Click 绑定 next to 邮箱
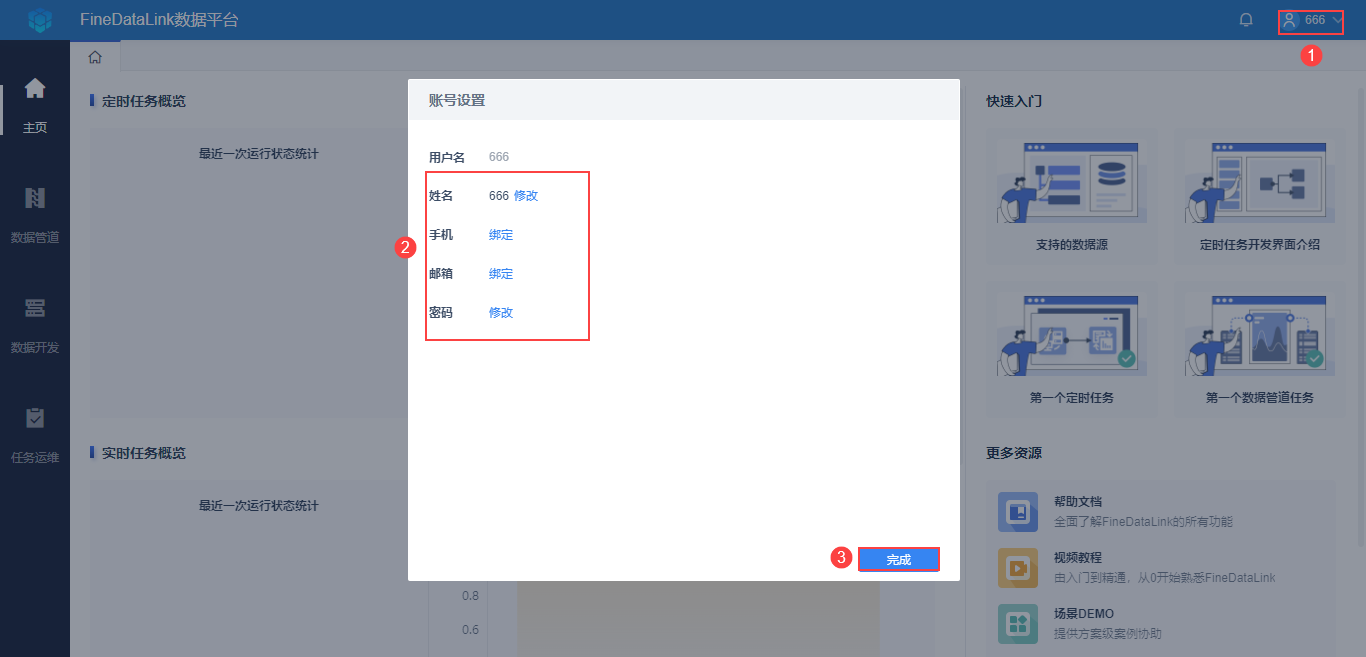 tap(501, 274)
